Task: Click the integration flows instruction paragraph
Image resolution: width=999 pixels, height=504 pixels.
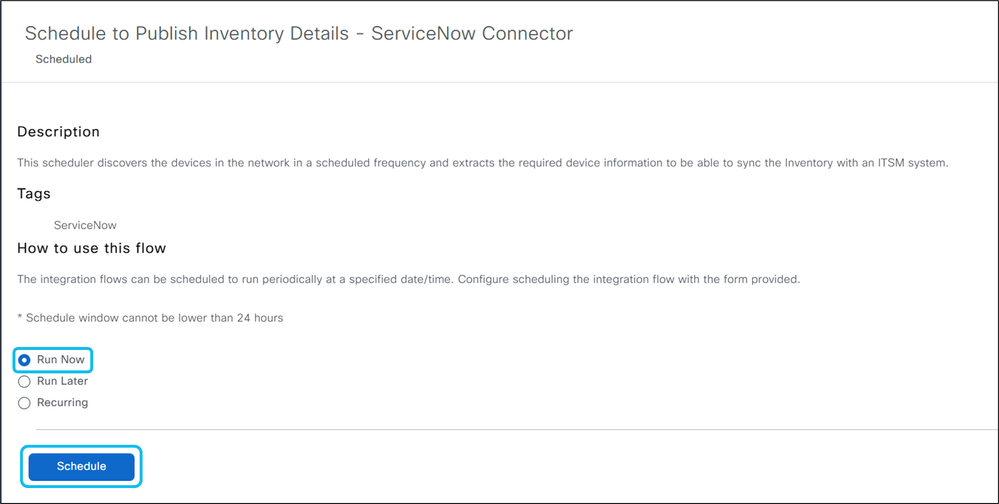Action: [408, 279]
